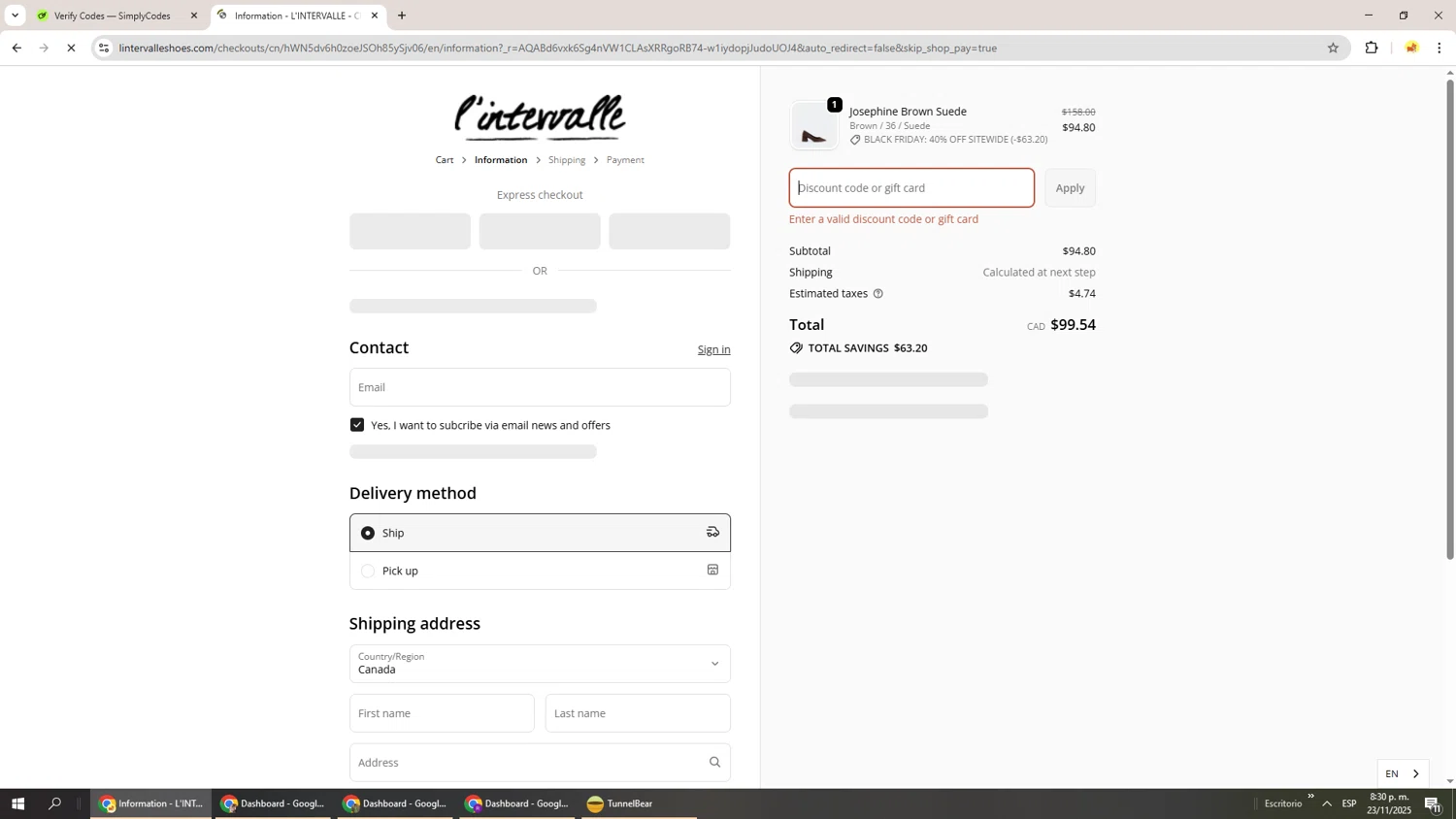Uncheck email news and offers checkbox
The image size is (1456, 819).
point(357,425)
